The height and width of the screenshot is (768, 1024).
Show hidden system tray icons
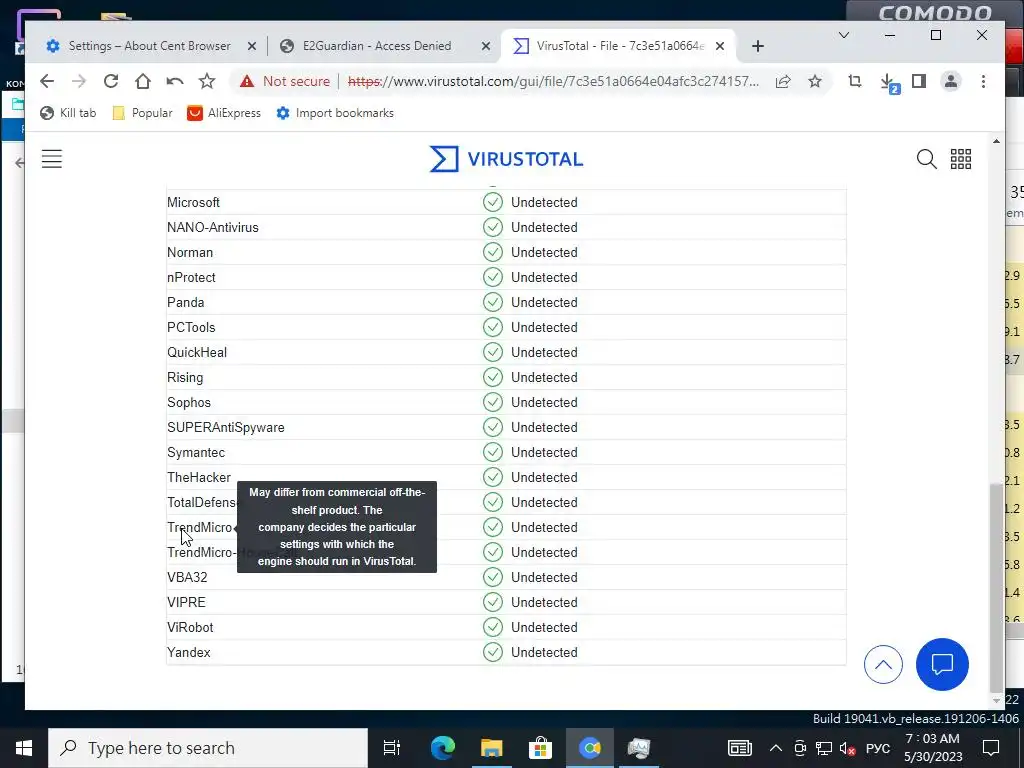(x=776, y=748)
